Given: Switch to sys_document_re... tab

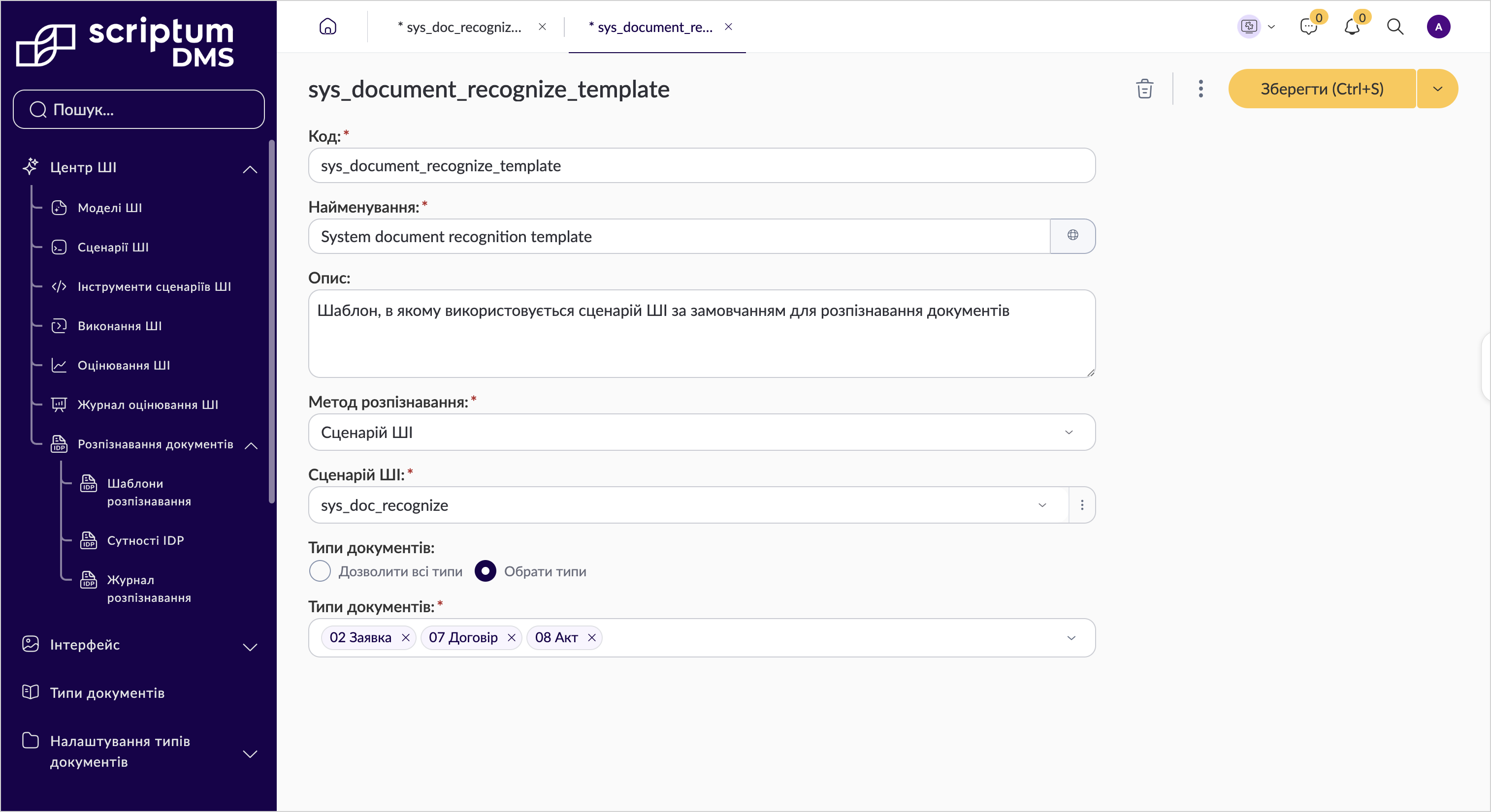Looking at the screenshot, I should point(651,27).
